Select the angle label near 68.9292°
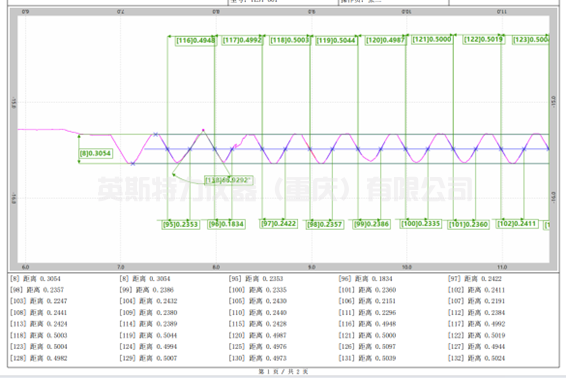566x378 pixels. click(228, 180)
